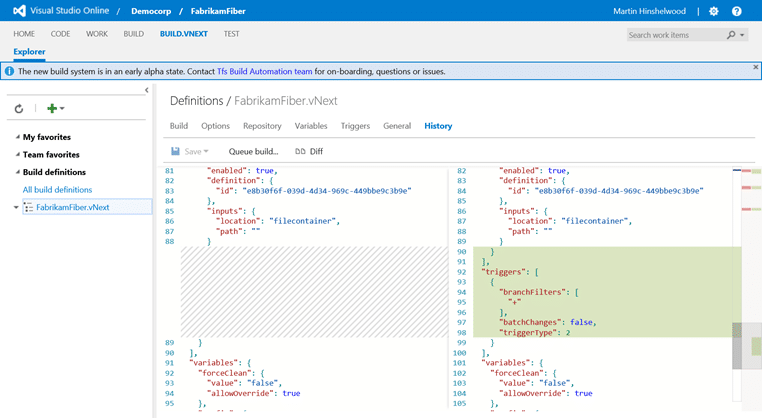Go to the WORK hub
The width and height of the screenshot is (762, 418).
coord(97,34)
